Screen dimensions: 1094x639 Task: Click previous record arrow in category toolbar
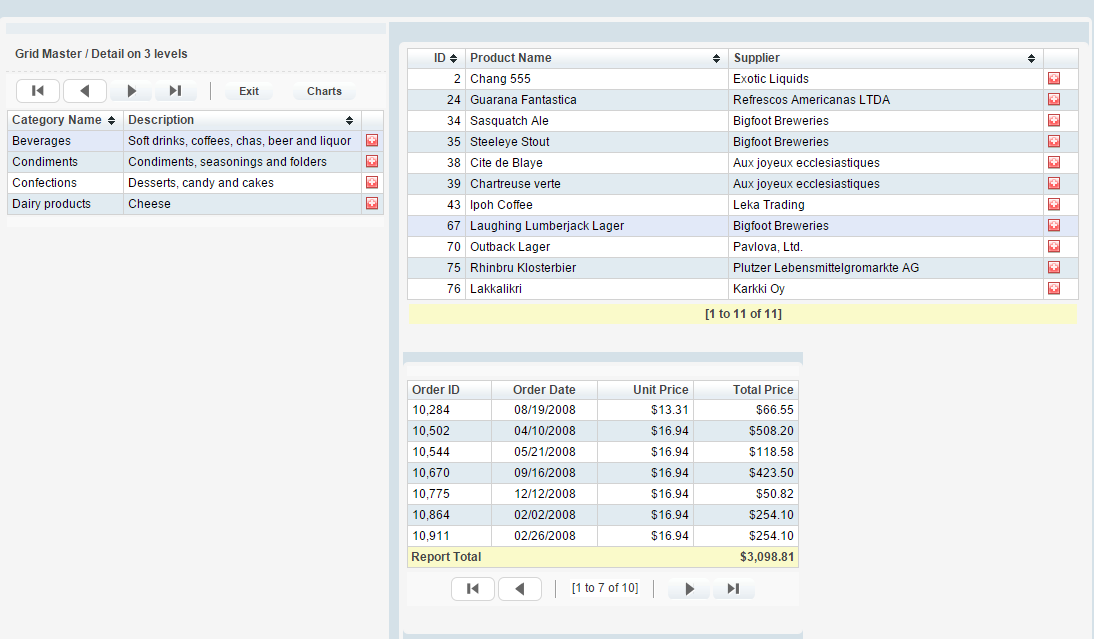click(x=85, y=91)
